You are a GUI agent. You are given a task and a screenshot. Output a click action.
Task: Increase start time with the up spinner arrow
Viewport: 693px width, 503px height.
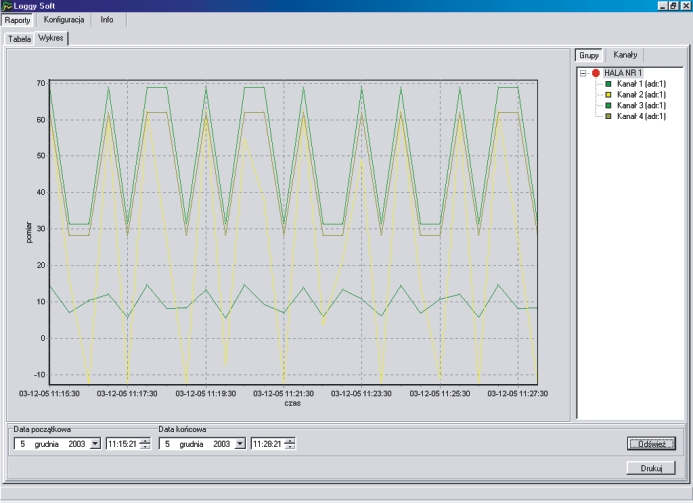146,440
